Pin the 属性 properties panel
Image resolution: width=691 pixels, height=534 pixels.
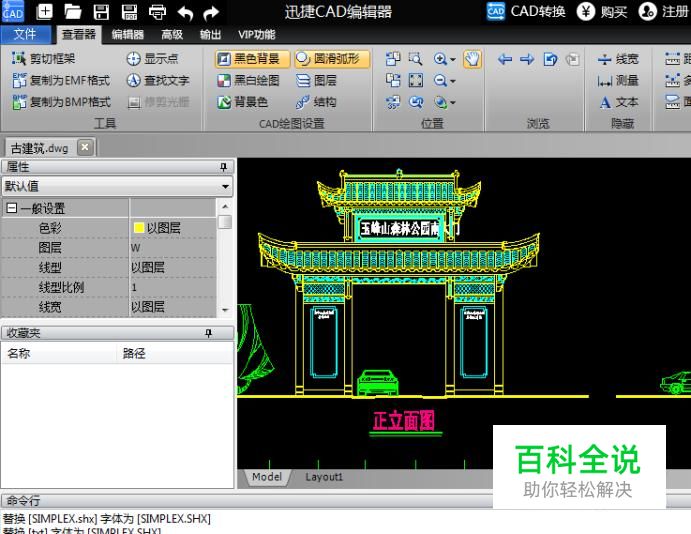[x=223, y=167]
